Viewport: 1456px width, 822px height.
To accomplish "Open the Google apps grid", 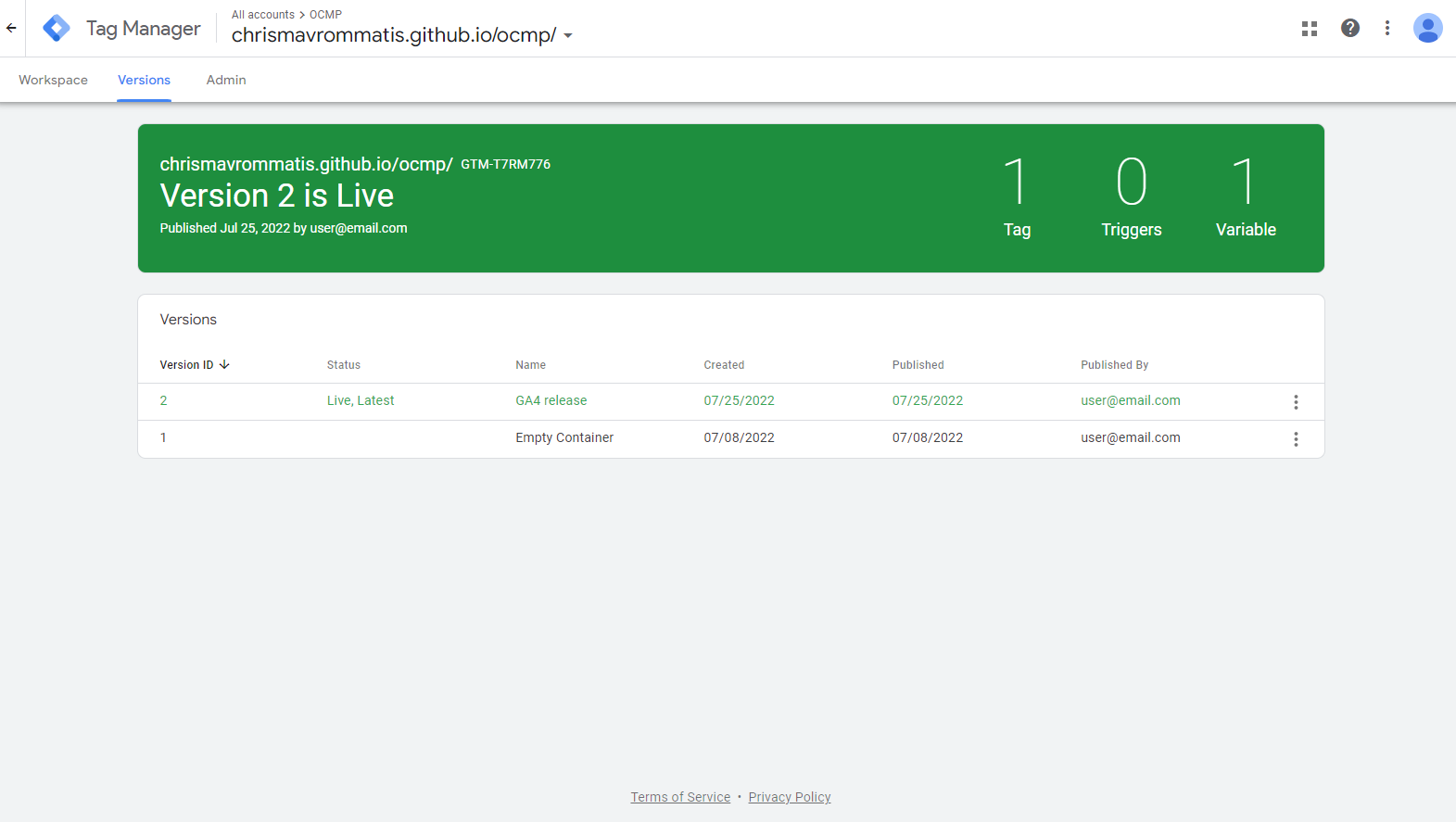I will pyautogui.click(x=1310, y=29).
